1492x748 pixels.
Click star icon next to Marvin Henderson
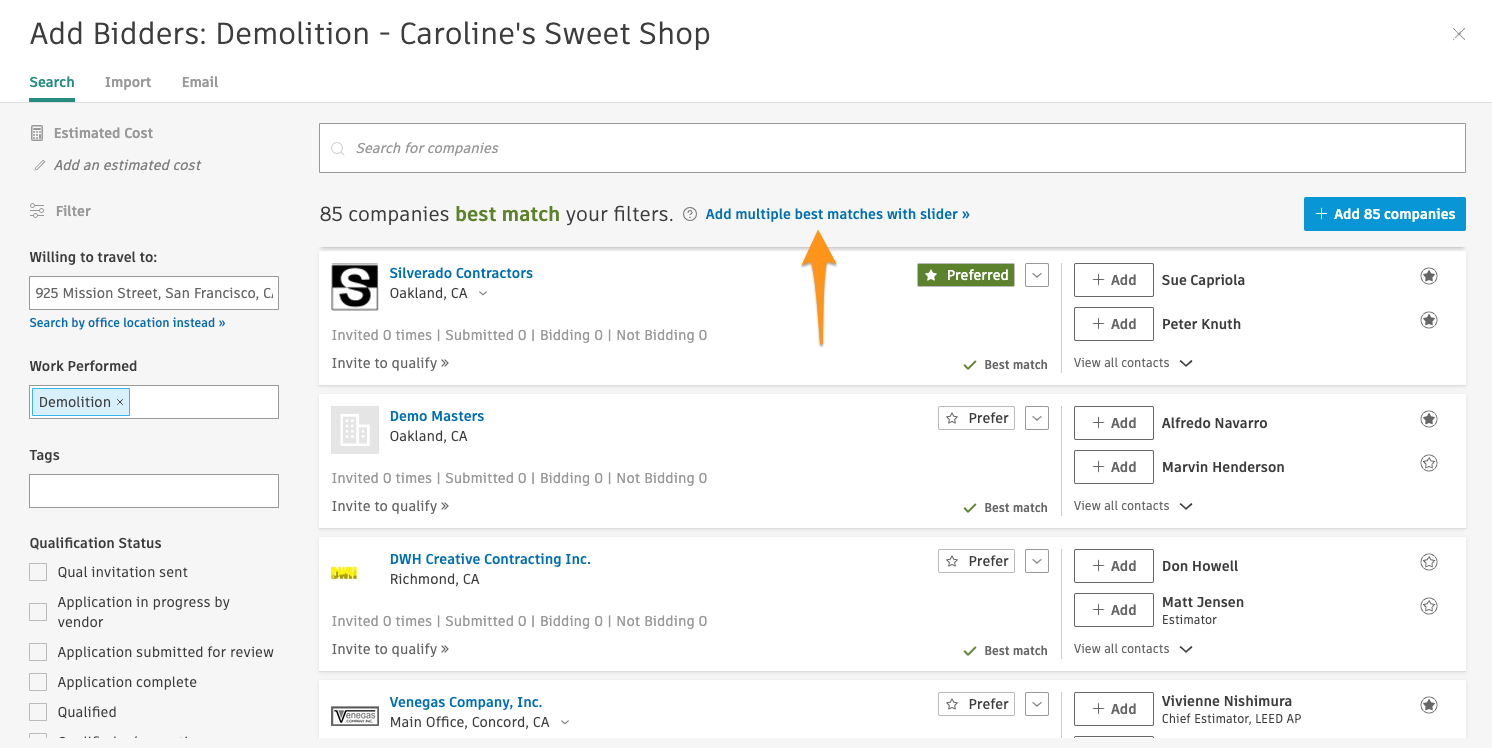pos(1429,463)
